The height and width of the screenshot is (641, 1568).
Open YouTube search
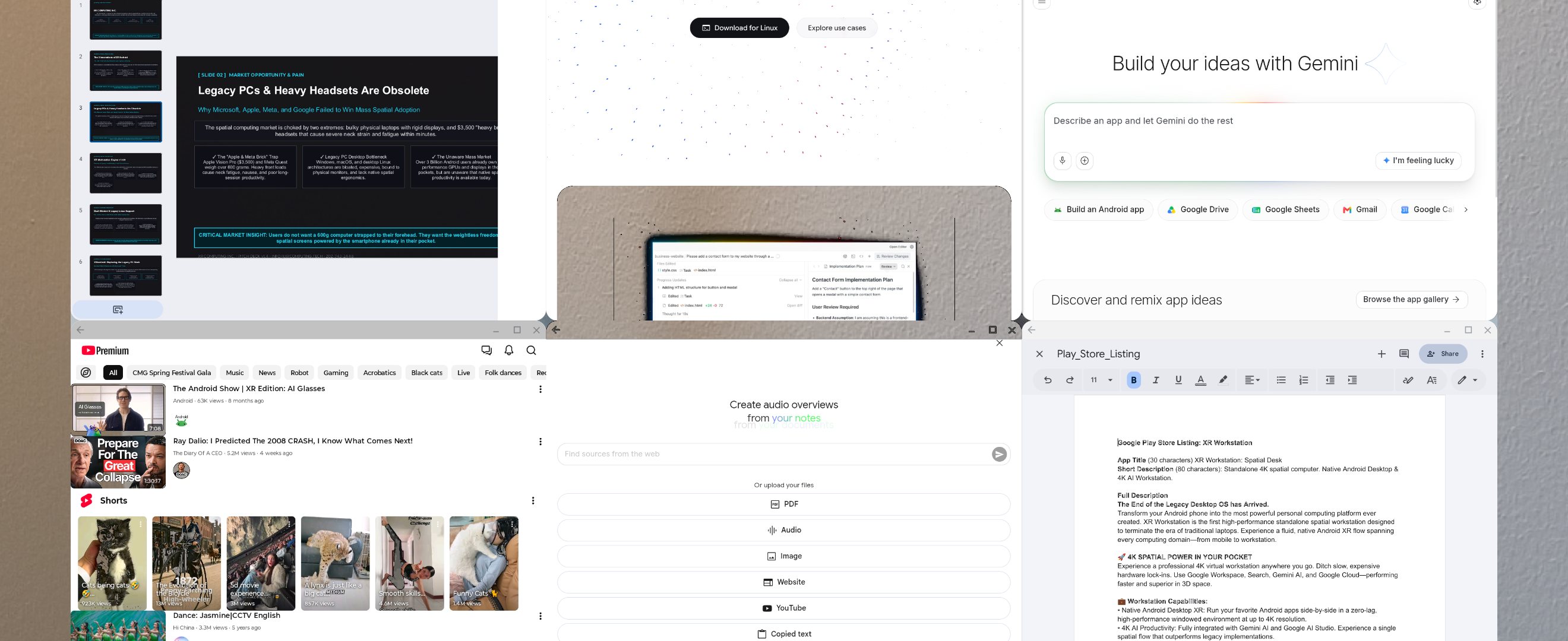point(532,350)
